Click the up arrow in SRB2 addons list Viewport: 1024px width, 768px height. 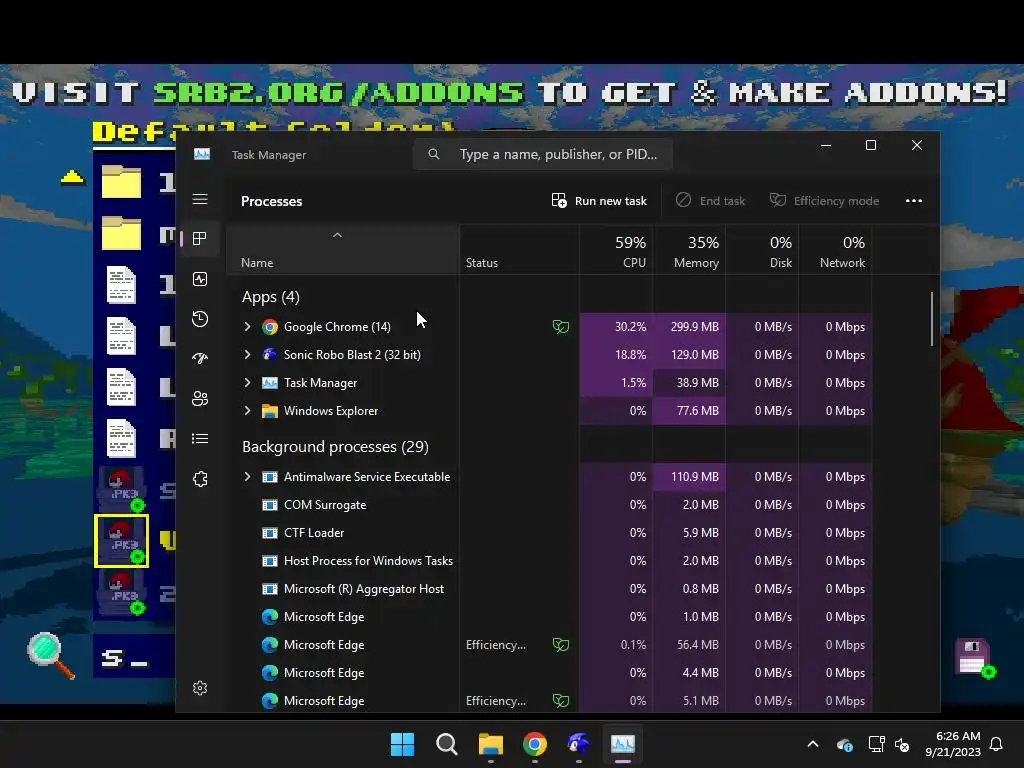[72, 177]
